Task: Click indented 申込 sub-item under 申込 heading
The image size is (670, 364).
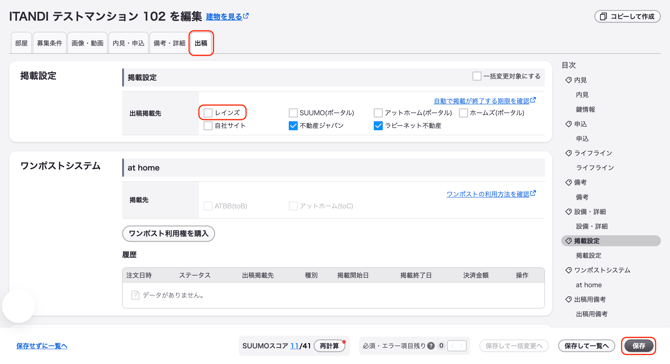Action: [582, 139]
